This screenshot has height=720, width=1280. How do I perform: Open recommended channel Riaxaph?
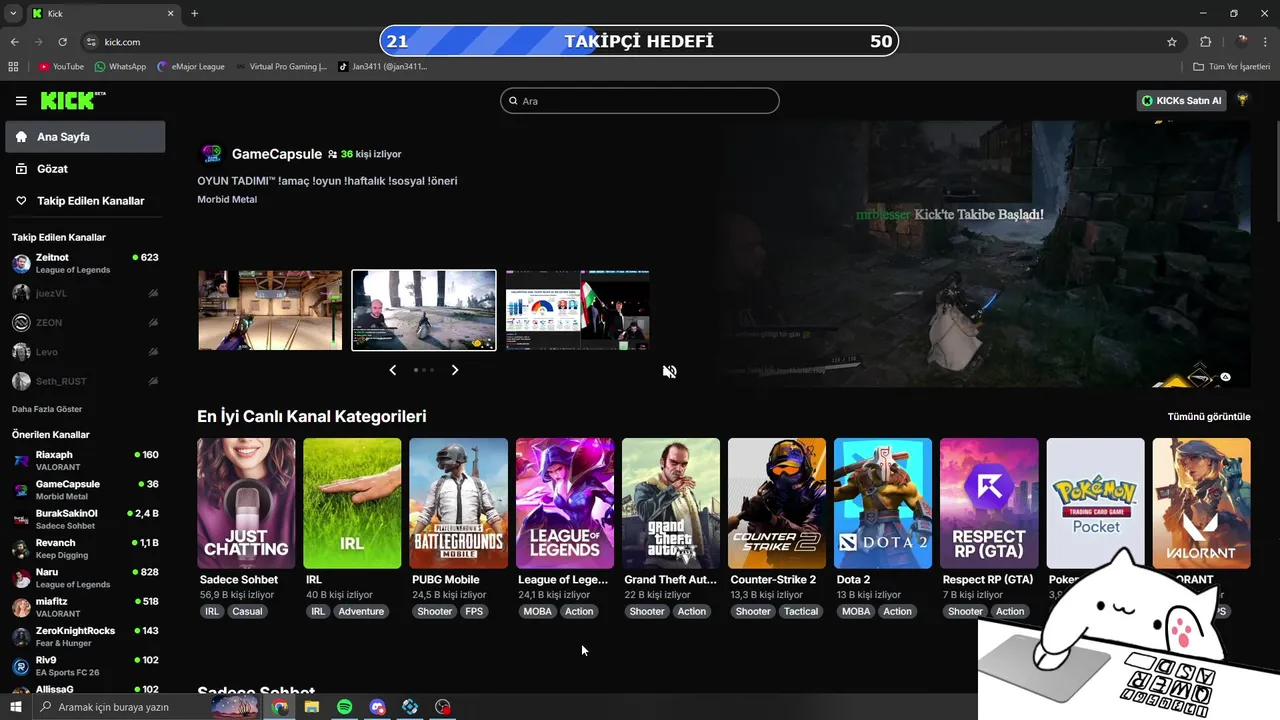(85, 460)
